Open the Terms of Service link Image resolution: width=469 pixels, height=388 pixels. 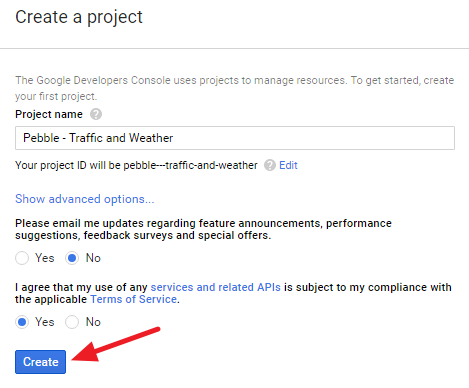point(133,299)
